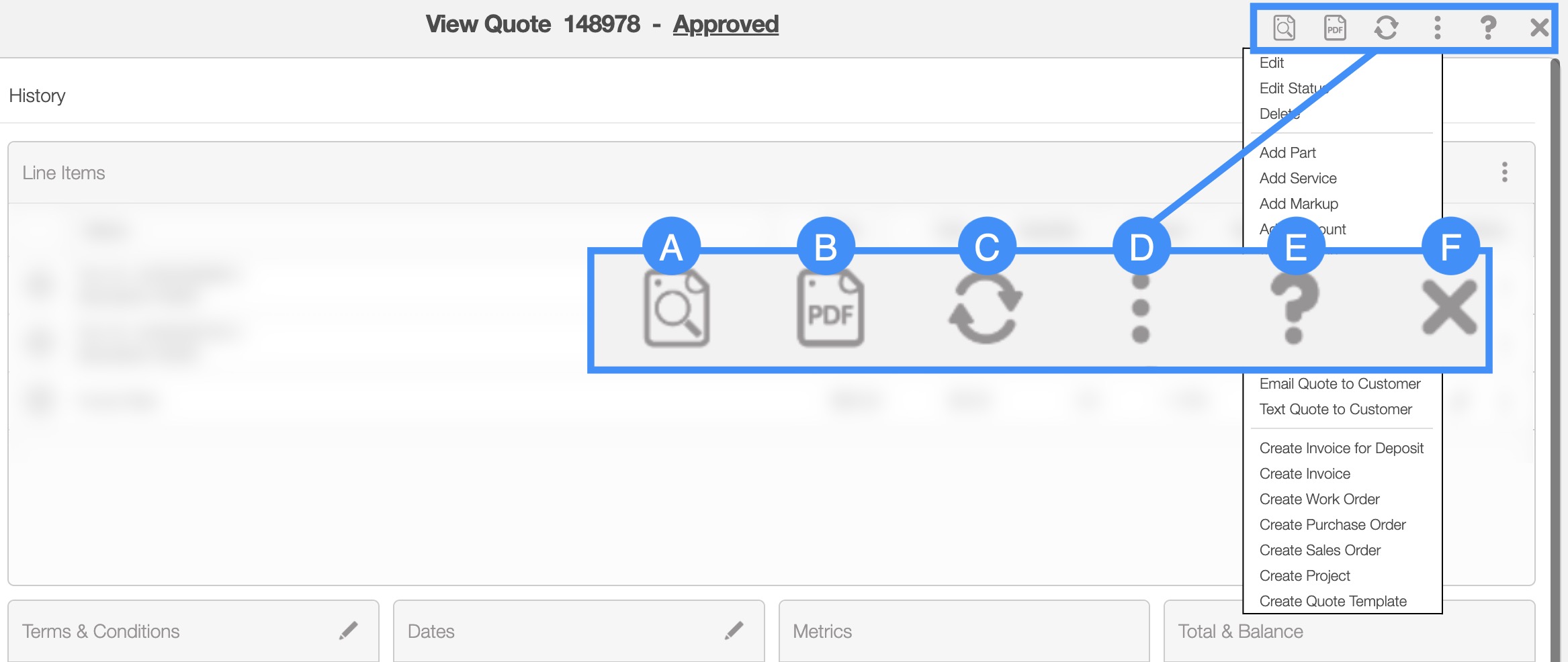Select Add Part from the menu
The width and height of the screenshot is (1568, 662).
click(x=1287, y=153)
